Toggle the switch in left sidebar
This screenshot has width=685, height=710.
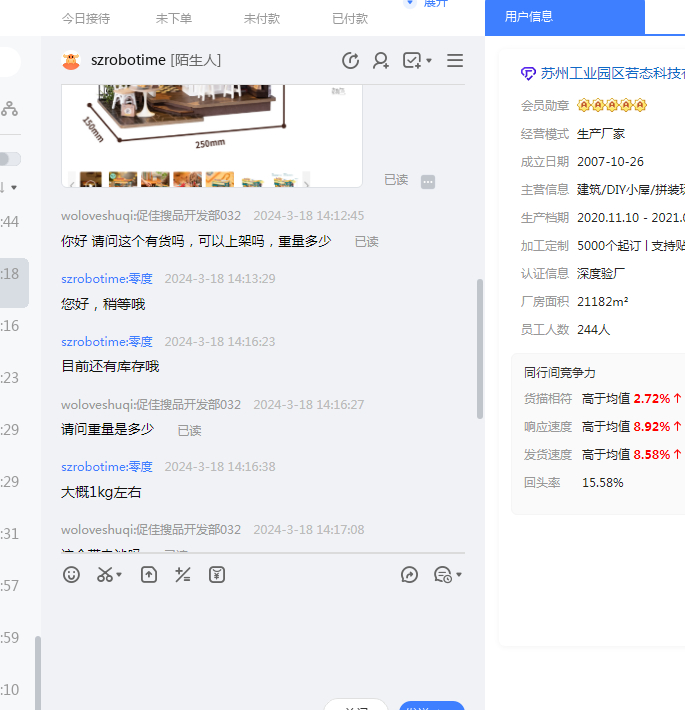tap(10, 159)
